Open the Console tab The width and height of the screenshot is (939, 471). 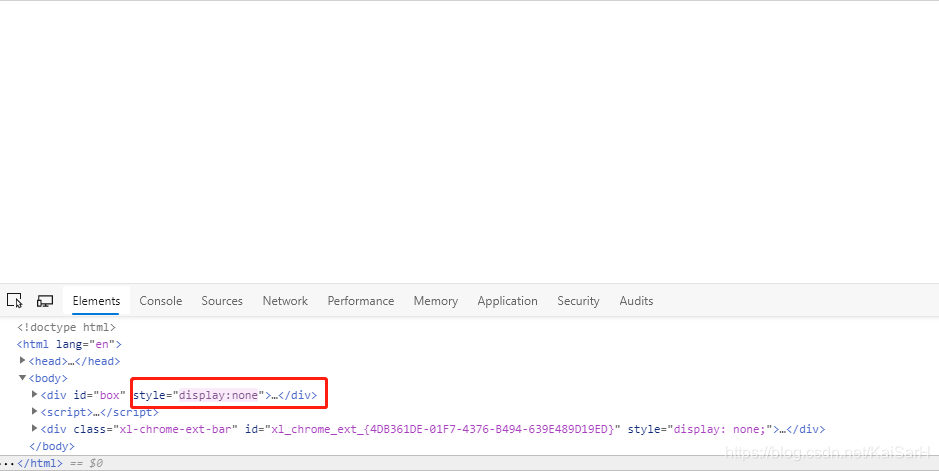coord(160,300)
